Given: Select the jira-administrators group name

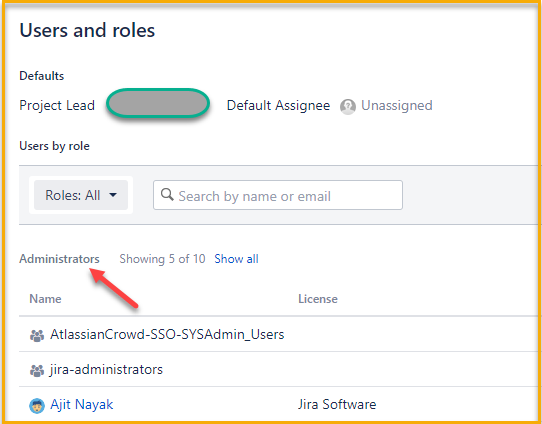Looking at the screenshot, I should click(x=106, y=369).
